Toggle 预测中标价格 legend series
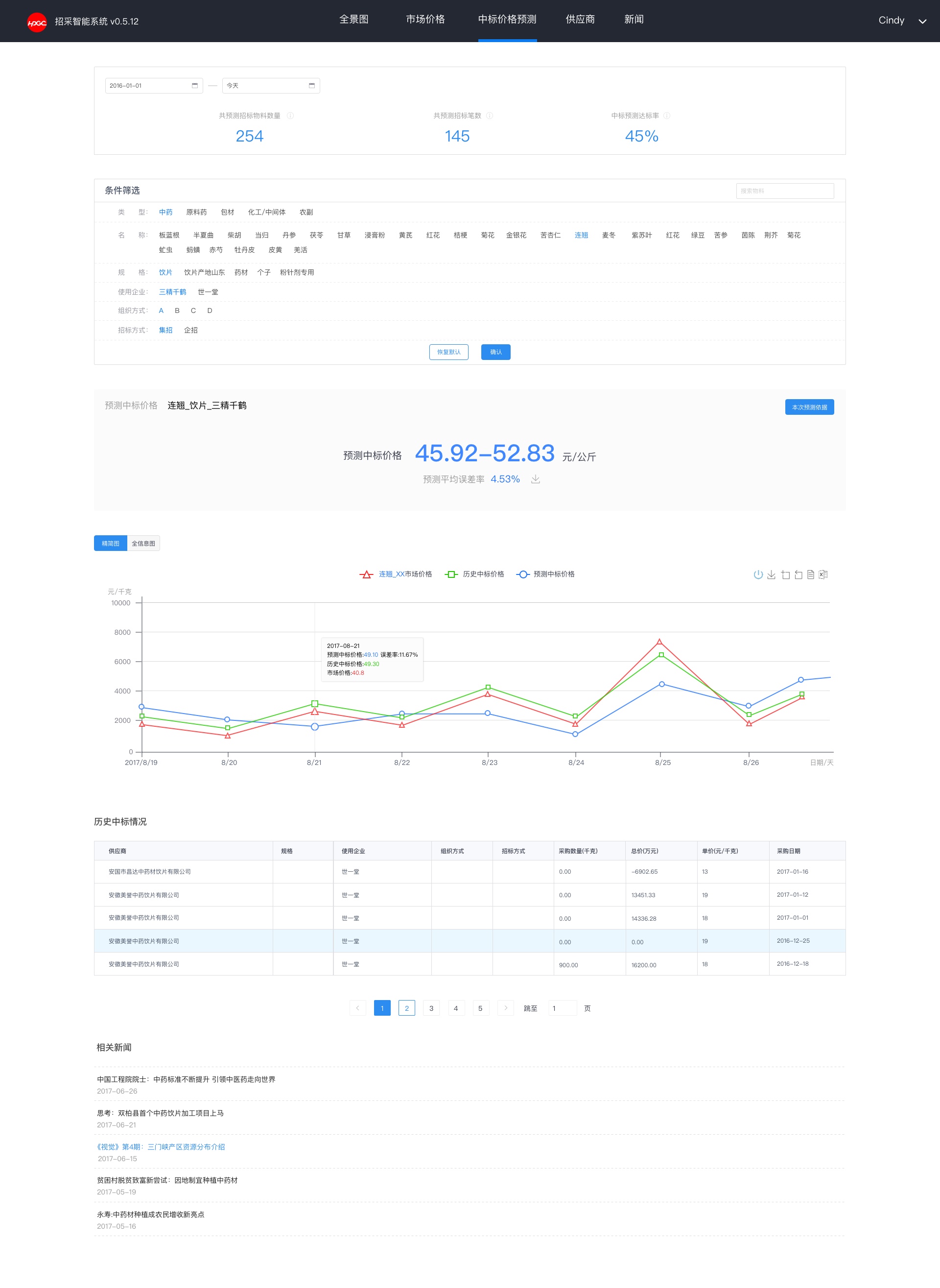This screenshot has width=940, height=1288. click(545, 574)
